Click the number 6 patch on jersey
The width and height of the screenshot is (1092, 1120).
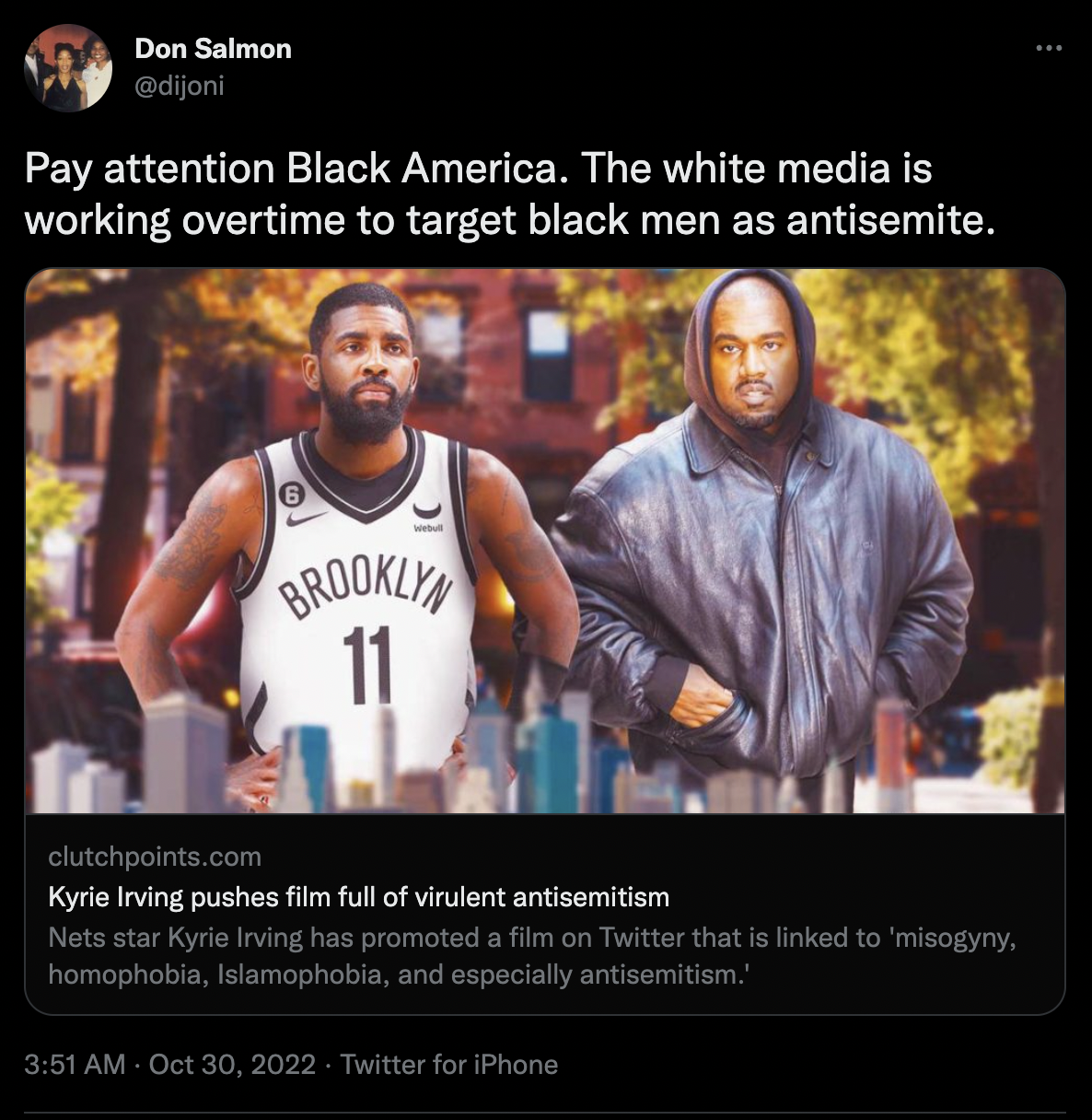[291, 494]
